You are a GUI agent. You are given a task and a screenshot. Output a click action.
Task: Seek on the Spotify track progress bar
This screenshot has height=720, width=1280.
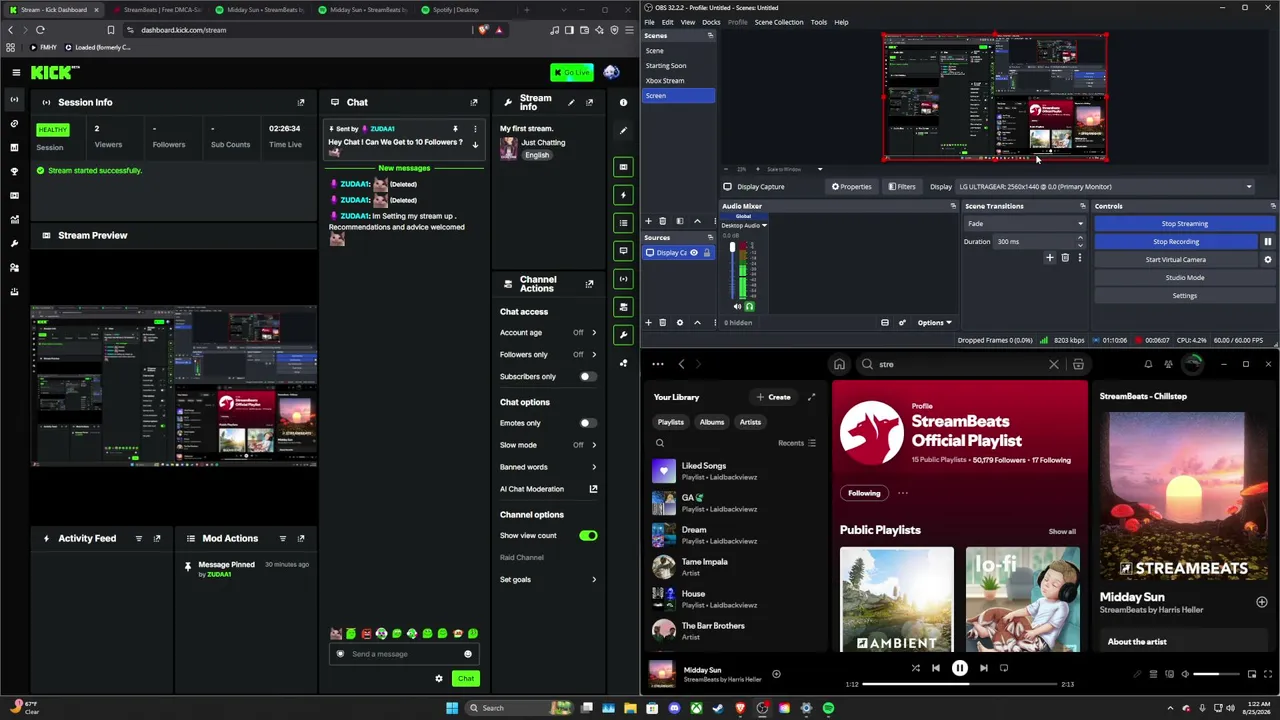click(960, 684)
